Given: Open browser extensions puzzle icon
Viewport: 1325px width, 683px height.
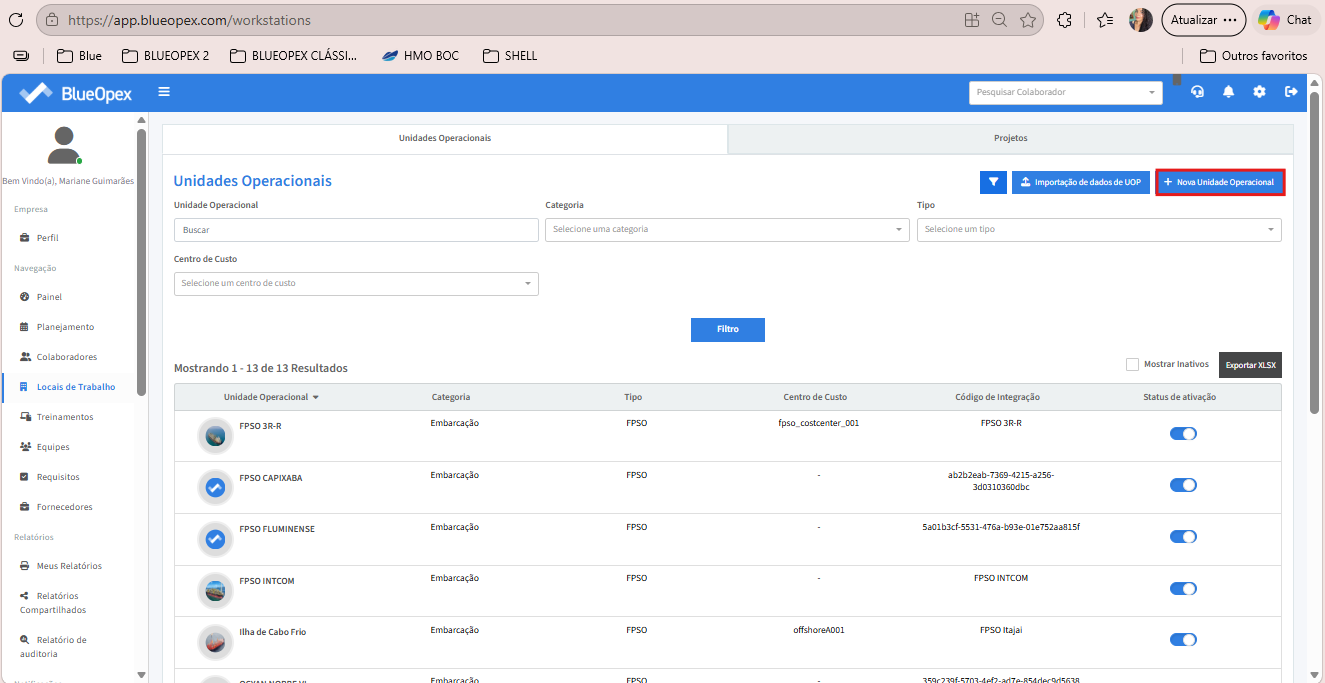Looking at the screenshot, I should (1065, 20).
